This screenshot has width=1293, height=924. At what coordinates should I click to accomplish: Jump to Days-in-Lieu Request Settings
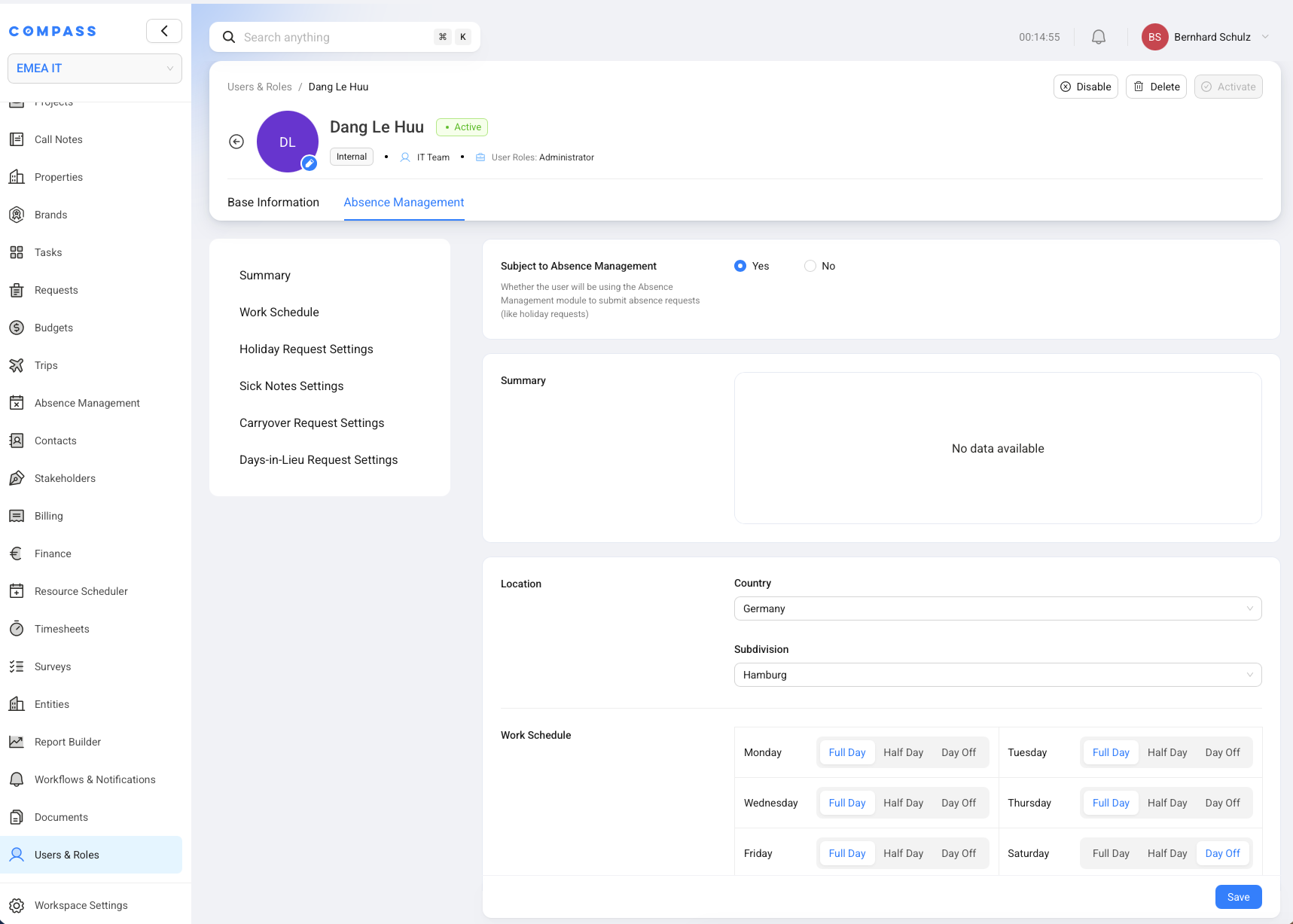[319, 460]
